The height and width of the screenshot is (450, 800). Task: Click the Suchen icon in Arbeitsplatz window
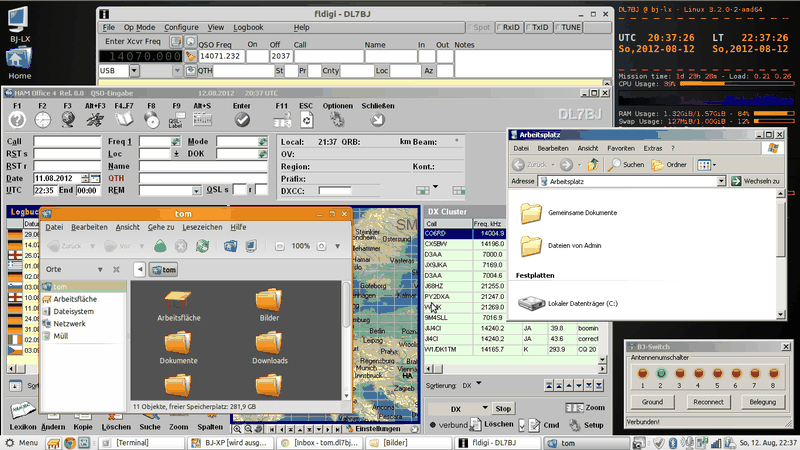626,164
